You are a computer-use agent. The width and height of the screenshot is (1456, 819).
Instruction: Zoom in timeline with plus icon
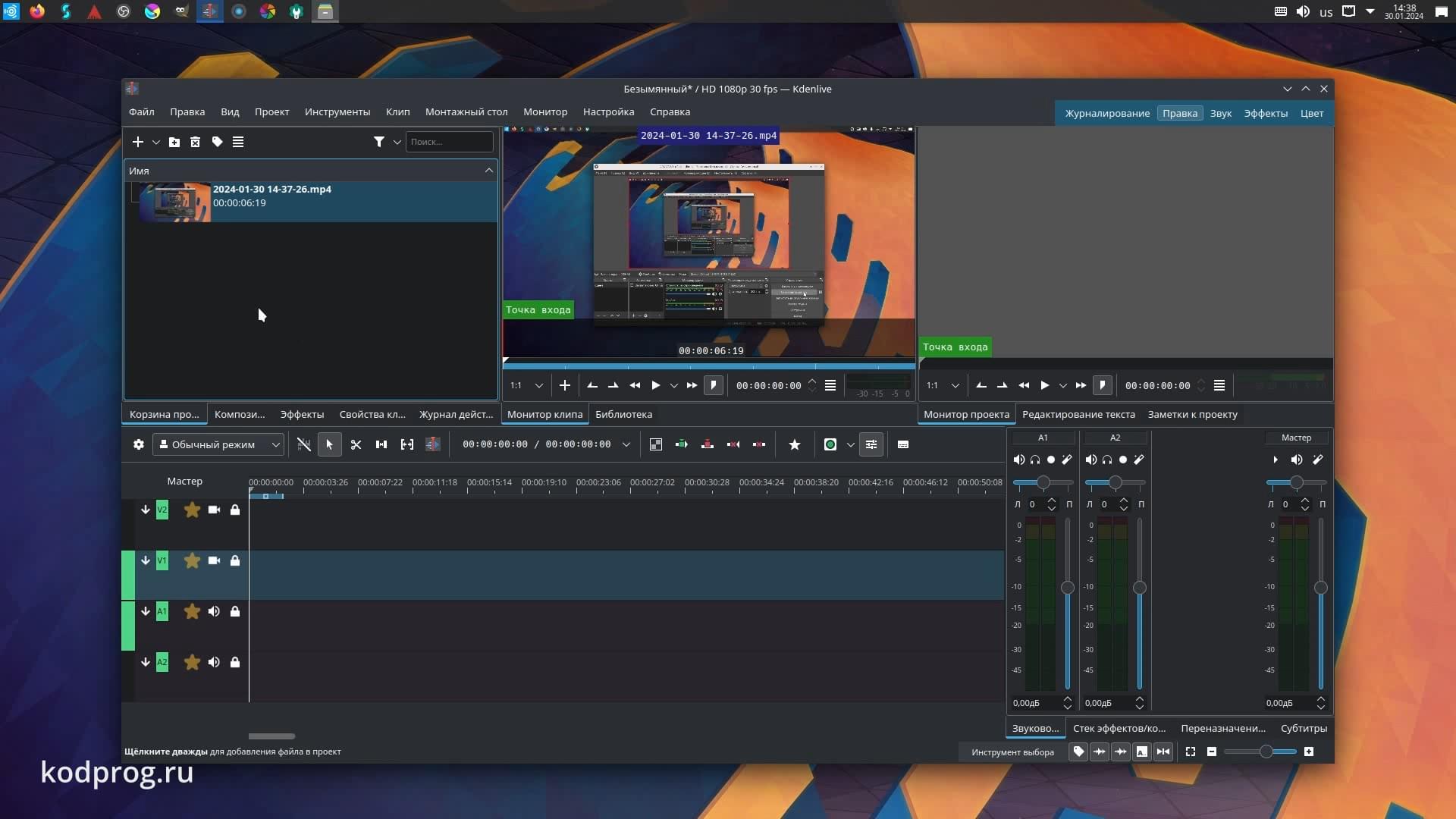pyautogui.click(x=1309, y=752)
